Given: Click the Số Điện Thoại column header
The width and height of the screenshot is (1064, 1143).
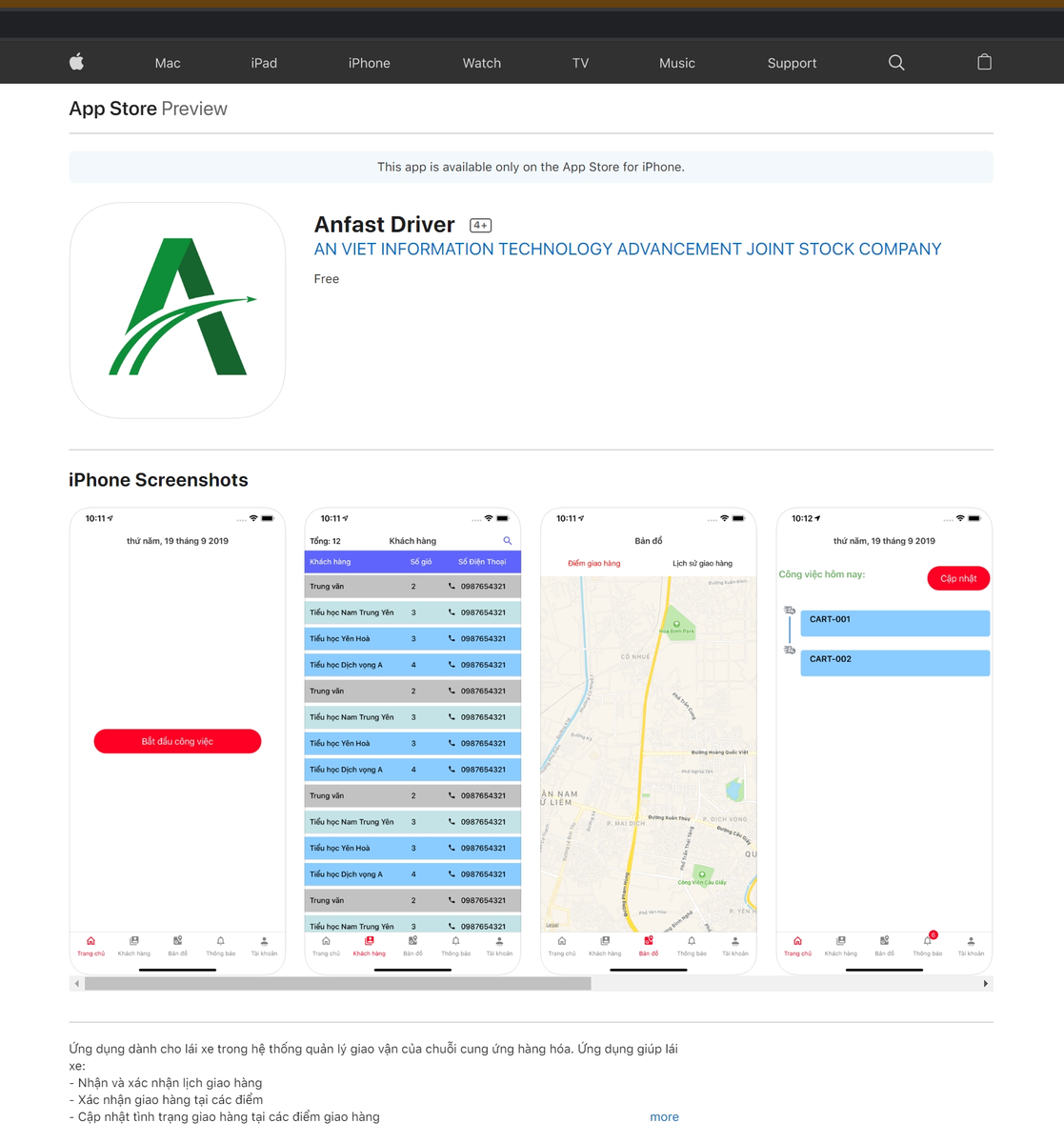Looking at the screenshot, I should (482, 562).
